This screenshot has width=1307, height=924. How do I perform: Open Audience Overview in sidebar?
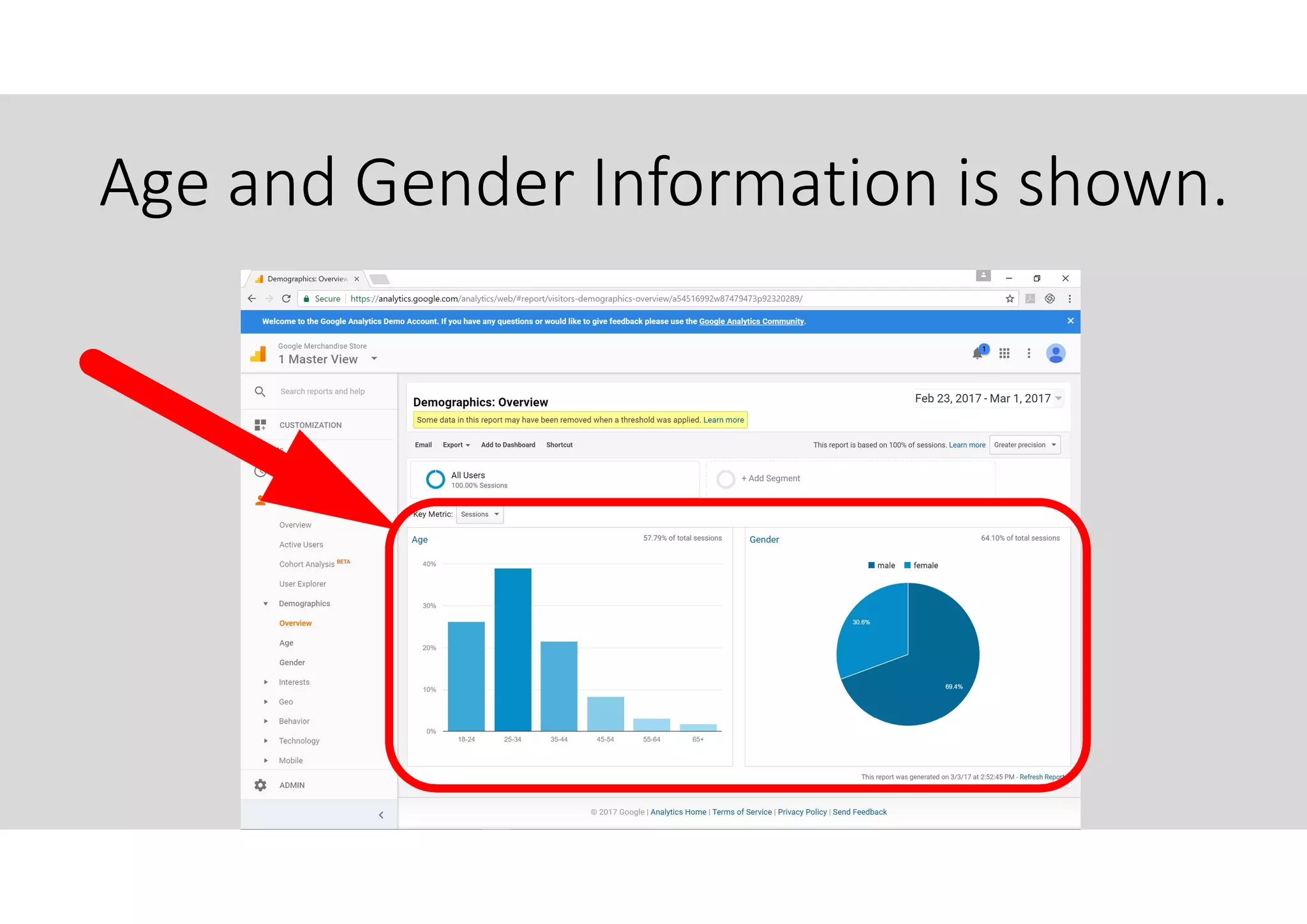point(295,525)
